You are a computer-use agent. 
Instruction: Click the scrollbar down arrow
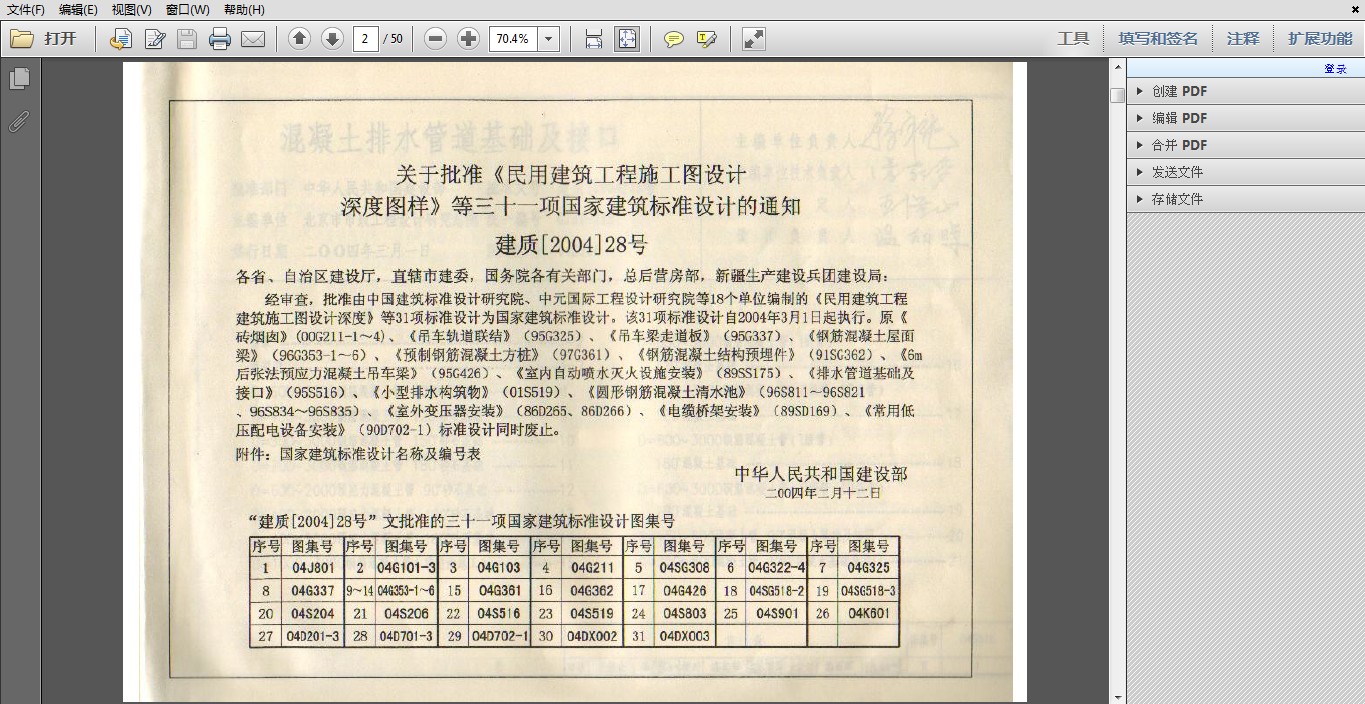pos(1117,696)
